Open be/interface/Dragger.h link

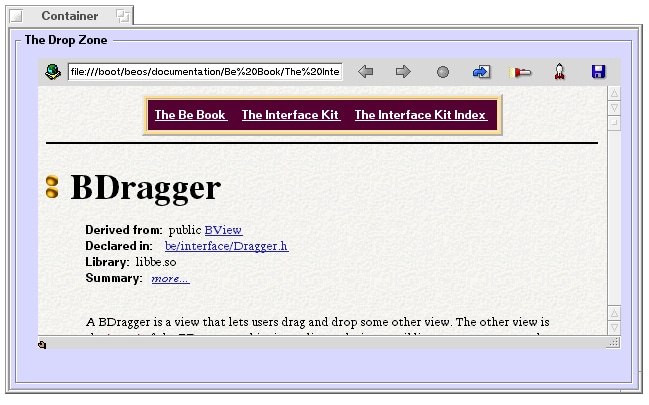tap(226, 246)
